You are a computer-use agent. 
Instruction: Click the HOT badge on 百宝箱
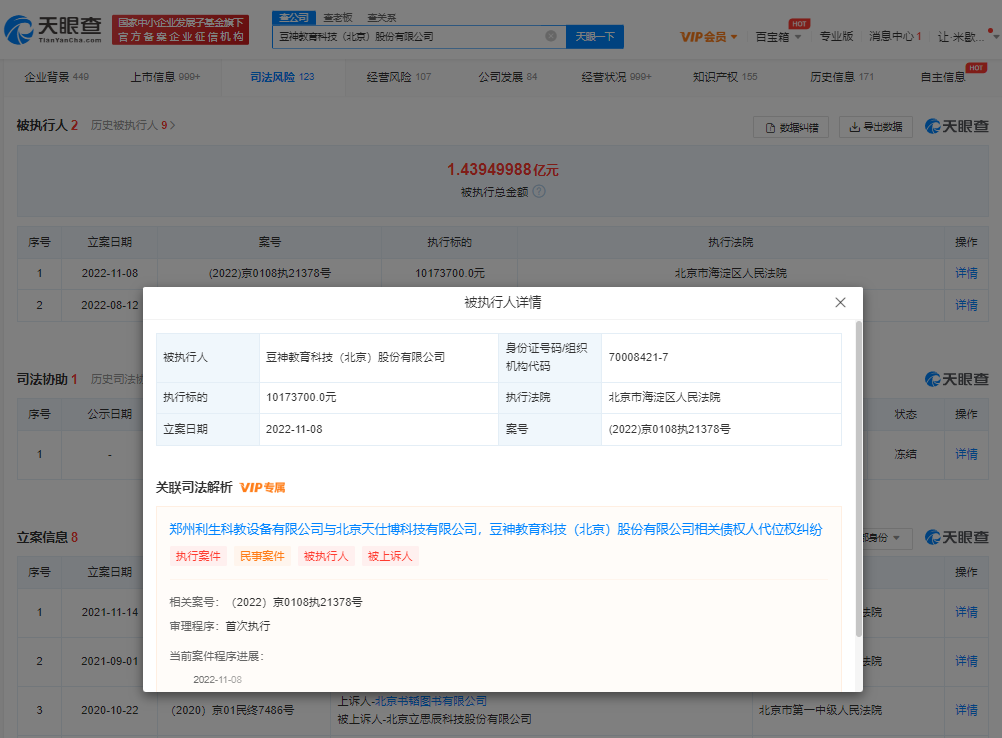[x=799, y=24]
